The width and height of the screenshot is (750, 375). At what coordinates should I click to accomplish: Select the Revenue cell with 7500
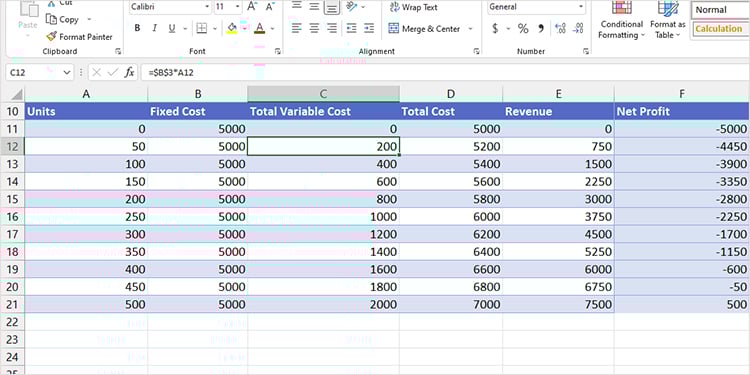pos(558,304)
